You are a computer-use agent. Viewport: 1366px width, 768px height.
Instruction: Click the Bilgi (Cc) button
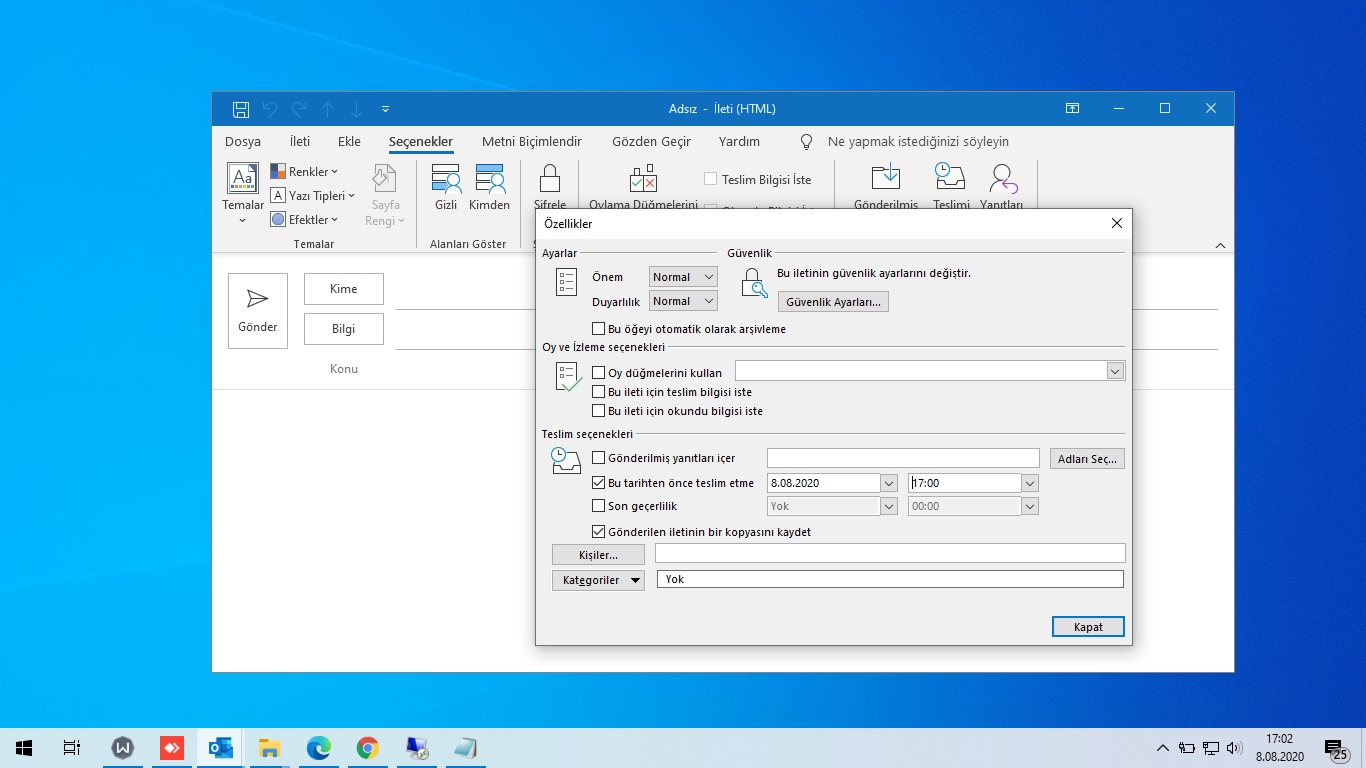[x=344, y=329]
